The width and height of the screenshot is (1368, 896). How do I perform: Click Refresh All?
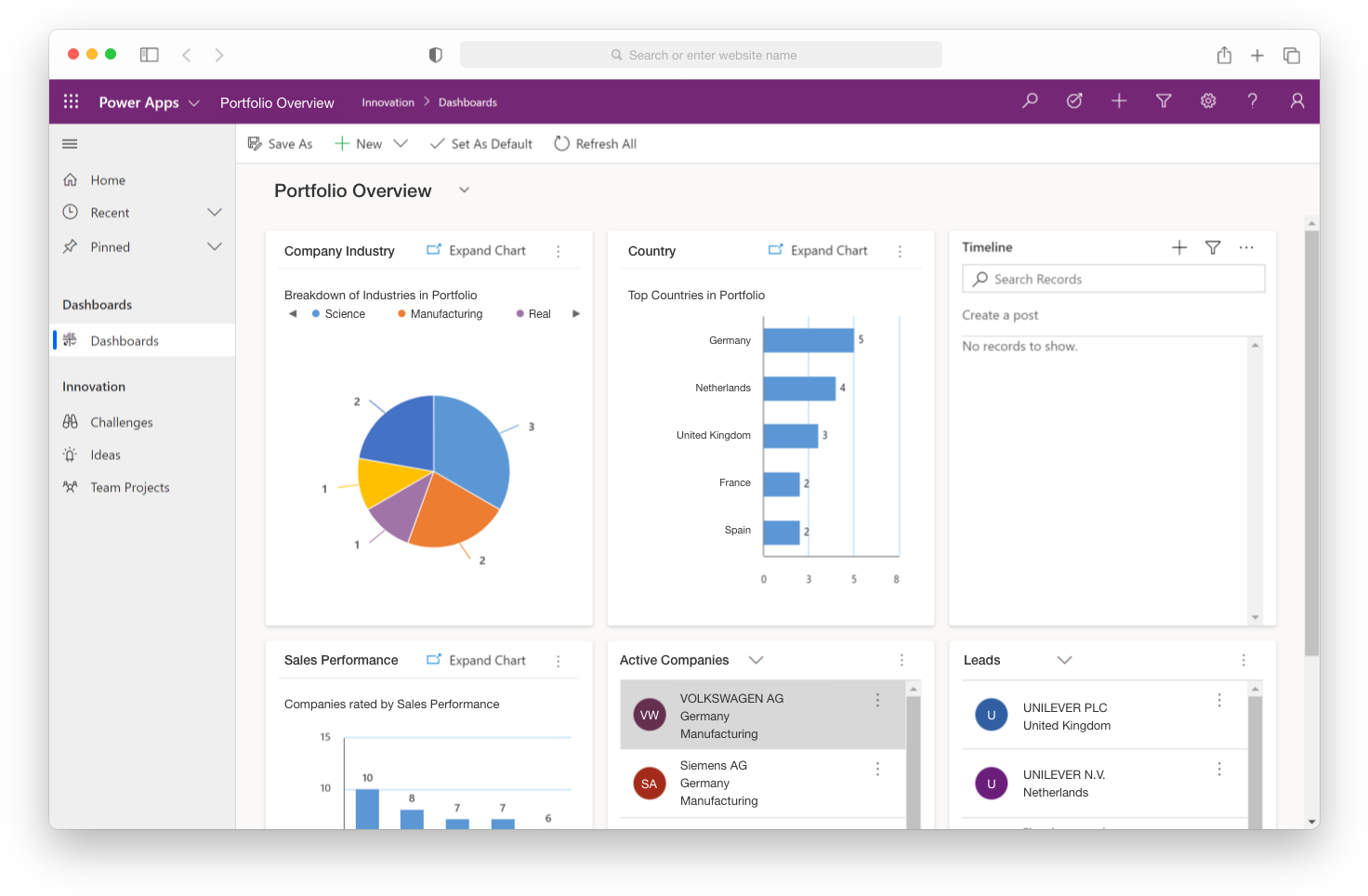(596, 143)
